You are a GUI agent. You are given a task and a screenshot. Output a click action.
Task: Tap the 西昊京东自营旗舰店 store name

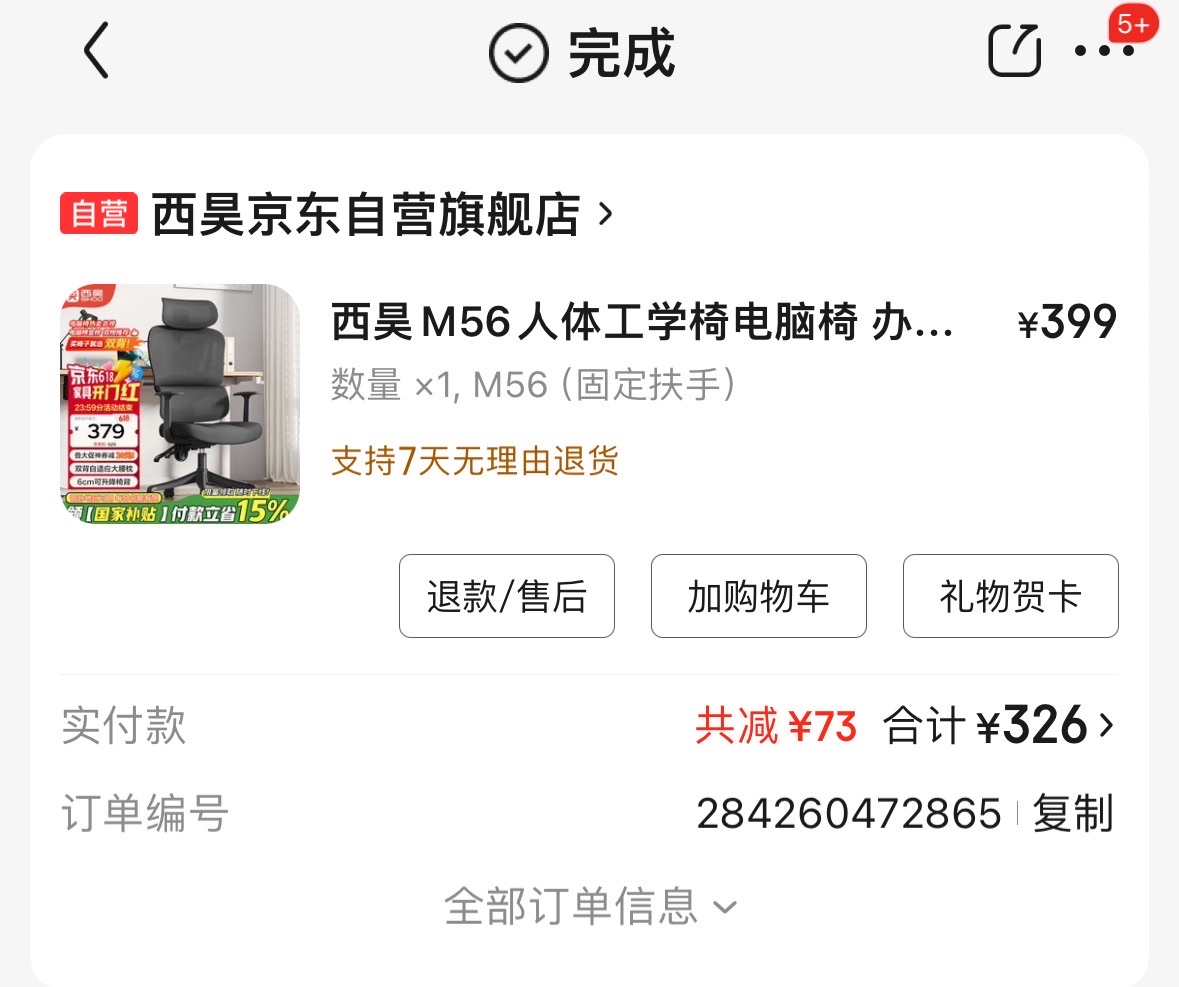(x=366, y=214)
